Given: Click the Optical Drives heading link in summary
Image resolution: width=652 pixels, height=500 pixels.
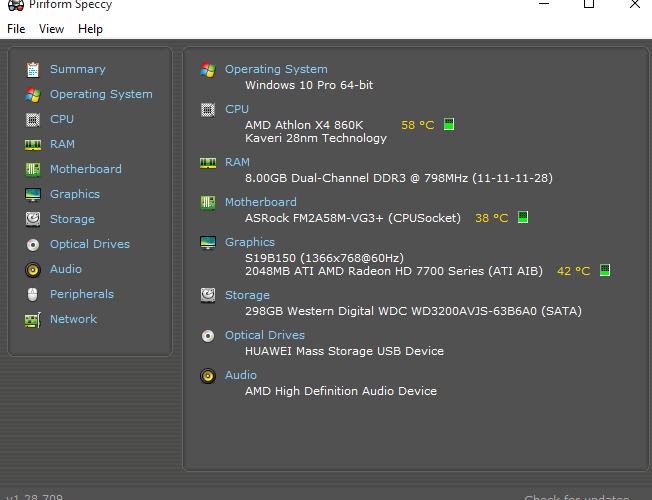Looking at the screenshot, I should pos(265,335).
